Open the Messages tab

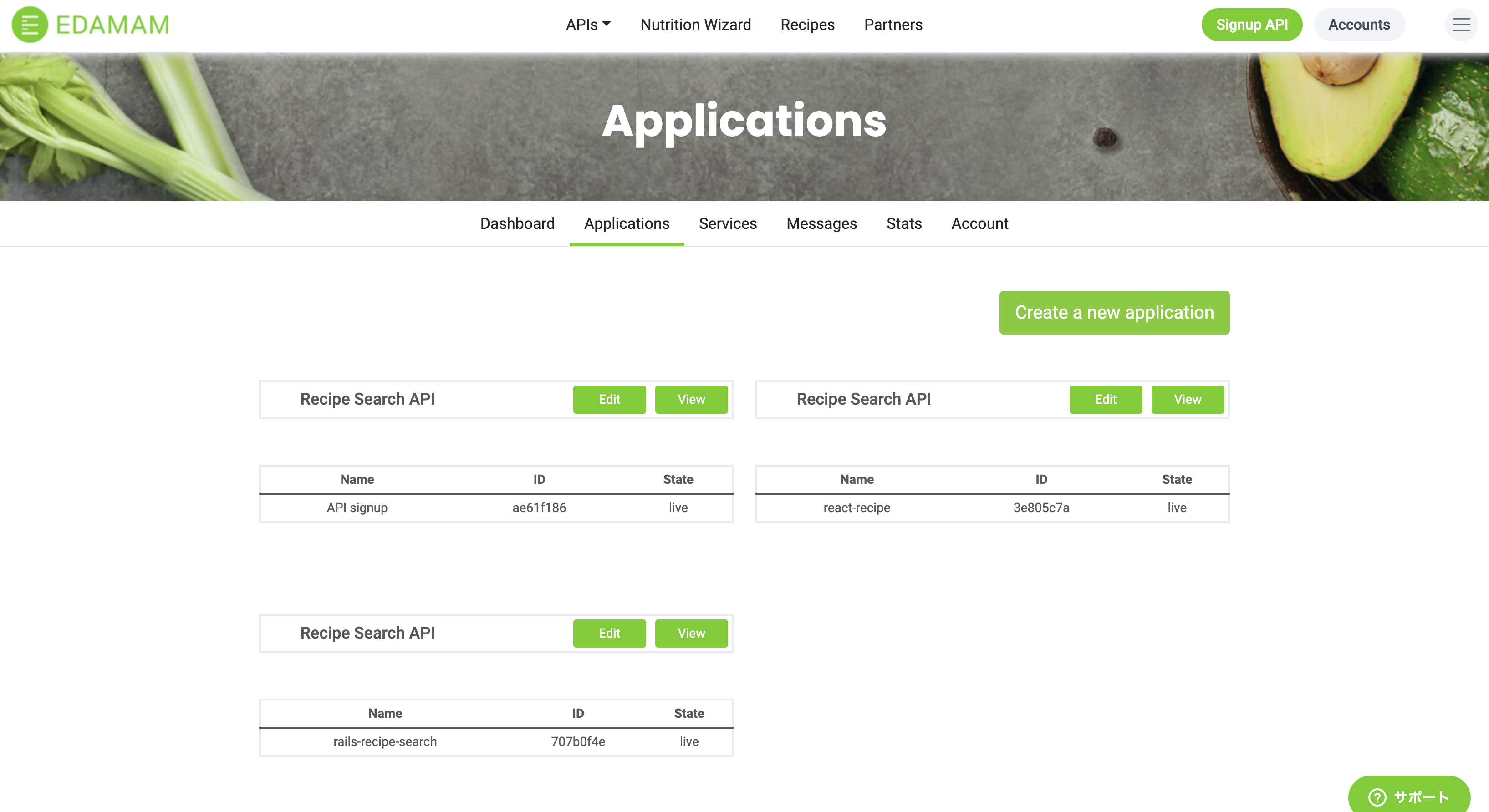tap(821, 223)
